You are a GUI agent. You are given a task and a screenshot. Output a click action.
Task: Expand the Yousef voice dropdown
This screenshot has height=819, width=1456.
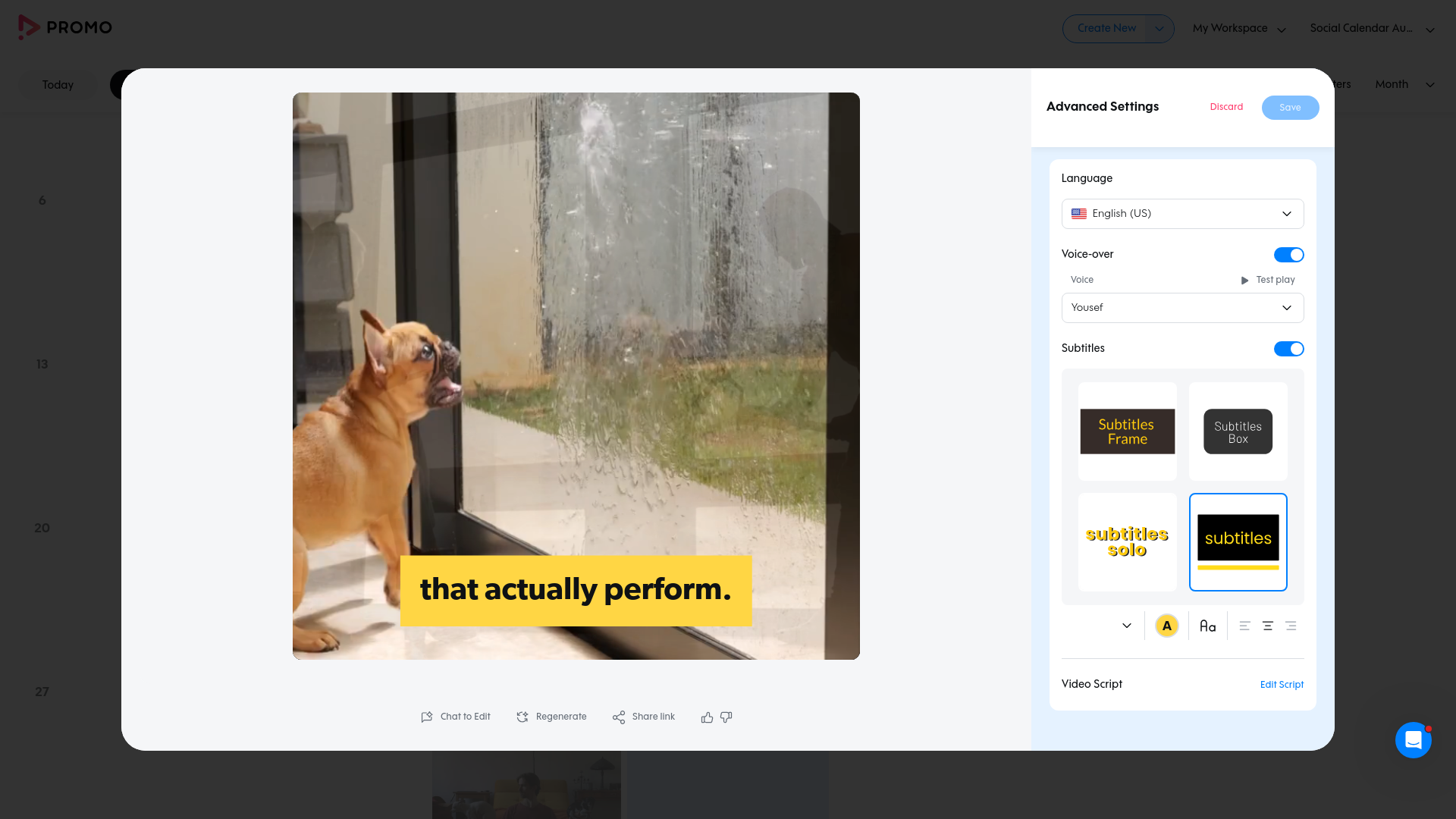[1182, 308]
